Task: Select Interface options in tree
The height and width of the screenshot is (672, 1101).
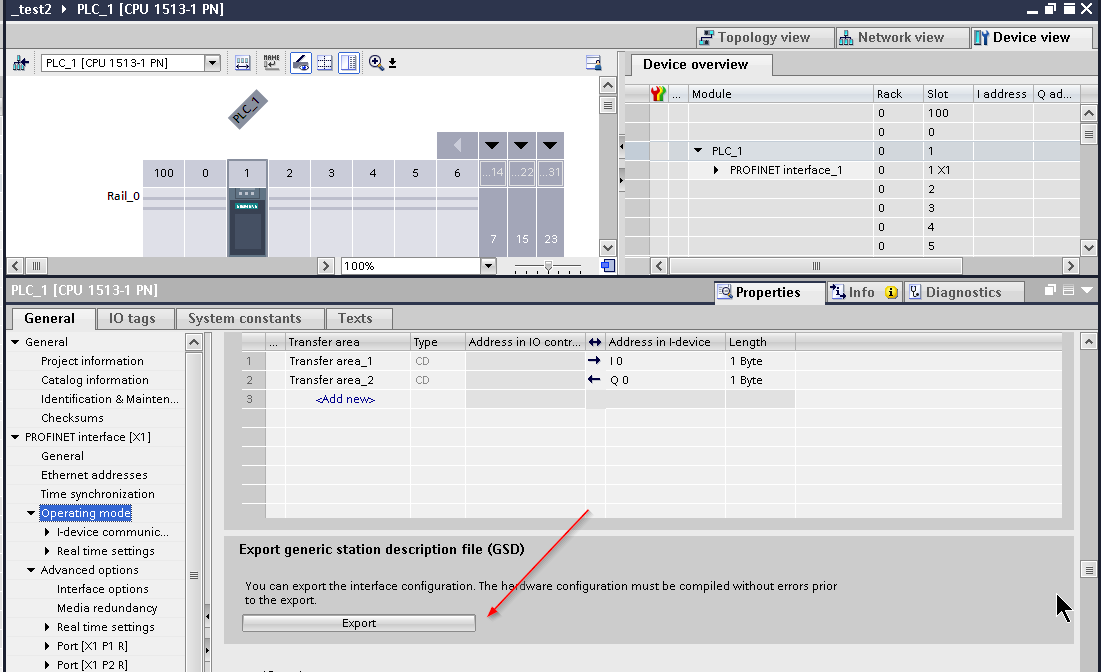Action: pyautogui.click(x=103, y=589)
